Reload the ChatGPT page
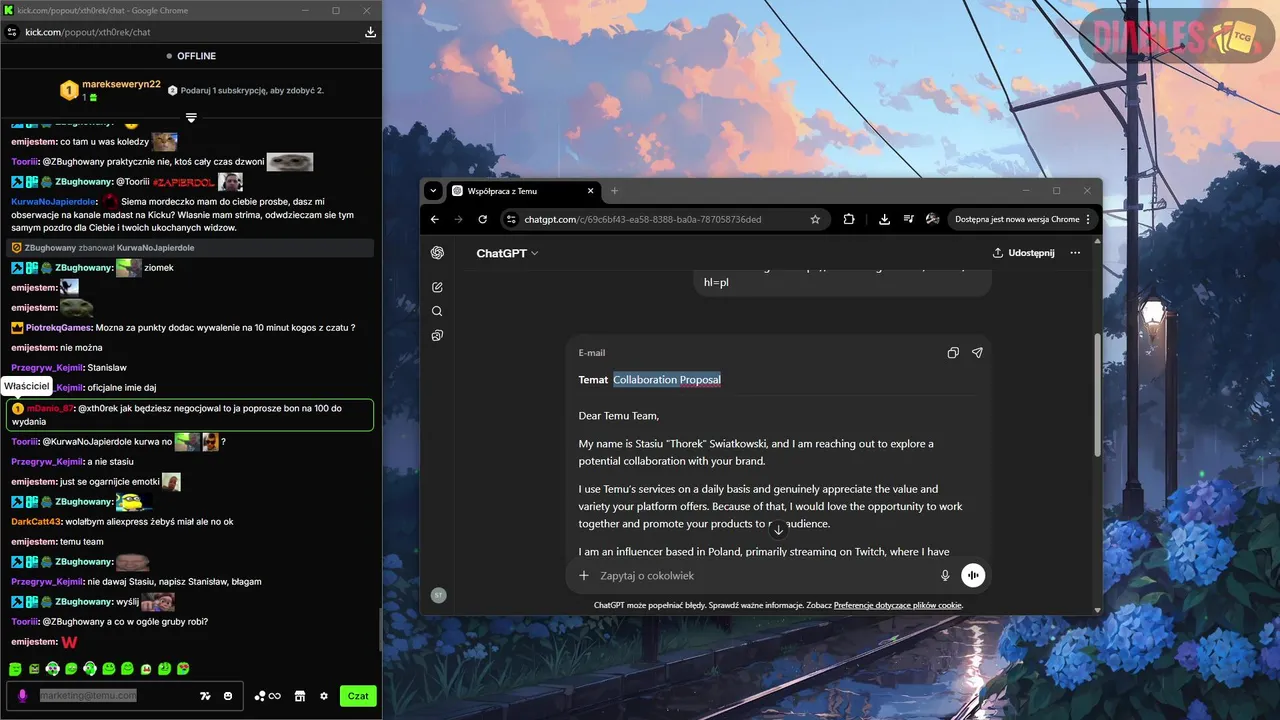 tap(483, 219)
